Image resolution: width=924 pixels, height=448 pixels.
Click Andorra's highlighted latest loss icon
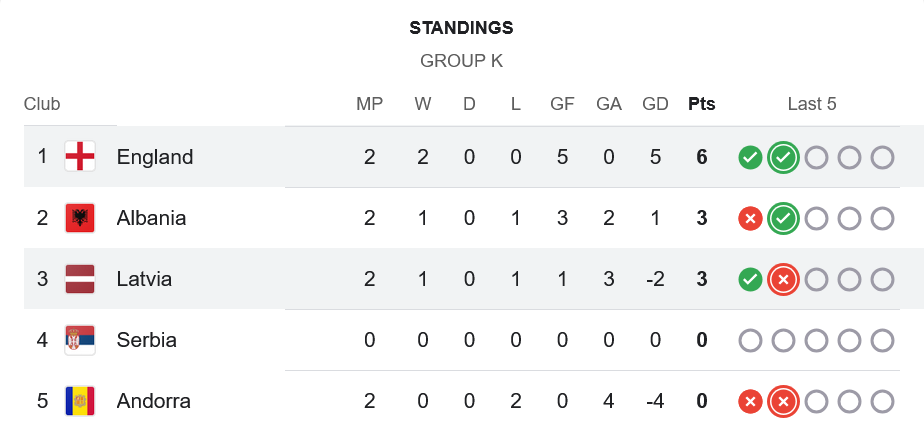(783, 401)
